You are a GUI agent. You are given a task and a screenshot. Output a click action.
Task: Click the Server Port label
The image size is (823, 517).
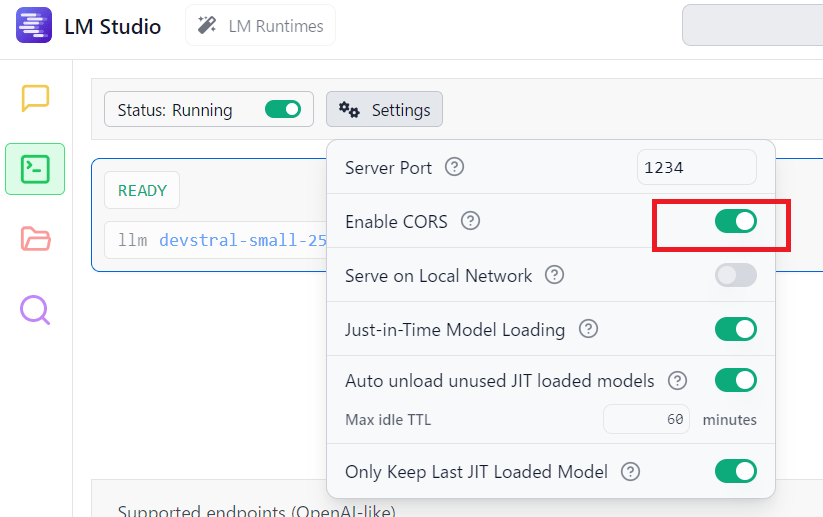(388, 167)
